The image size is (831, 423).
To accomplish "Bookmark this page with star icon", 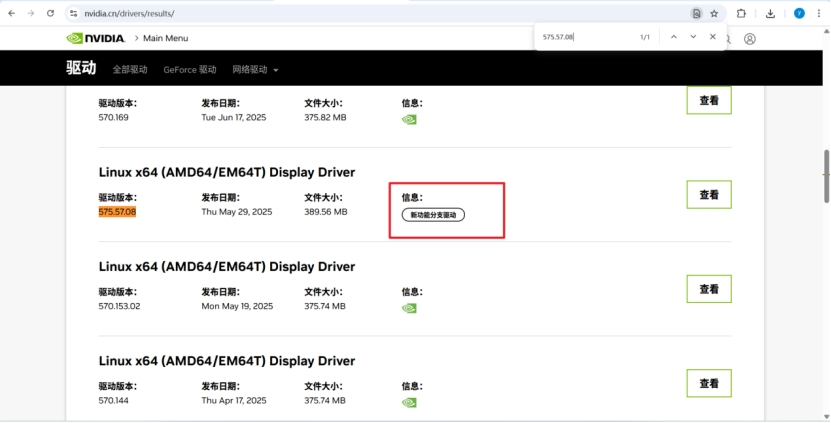I will pos(714,14).
